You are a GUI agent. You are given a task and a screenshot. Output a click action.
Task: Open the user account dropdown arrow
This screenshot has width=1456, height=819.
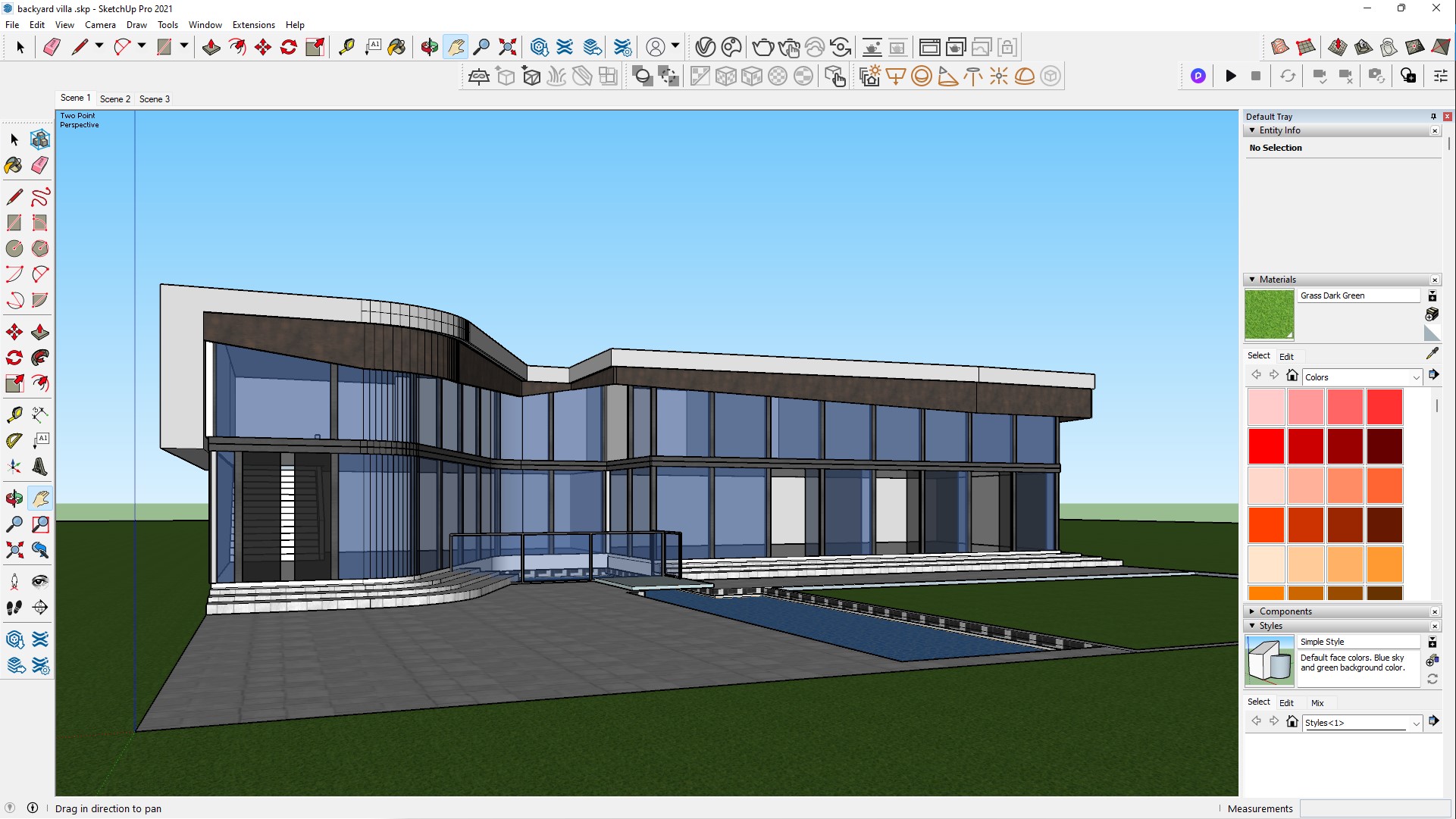click(x=675, y=46)
